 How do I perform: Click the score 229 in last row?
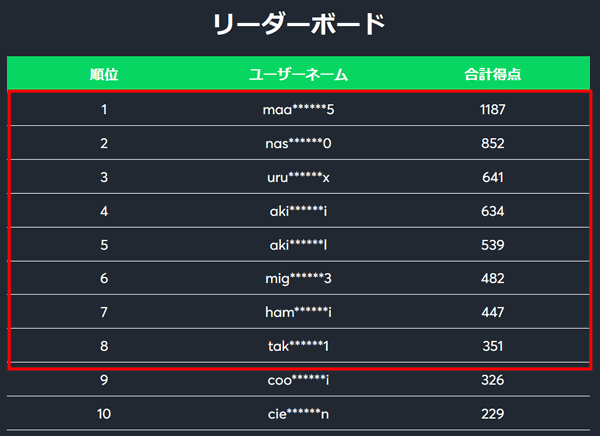coord(493,414)
